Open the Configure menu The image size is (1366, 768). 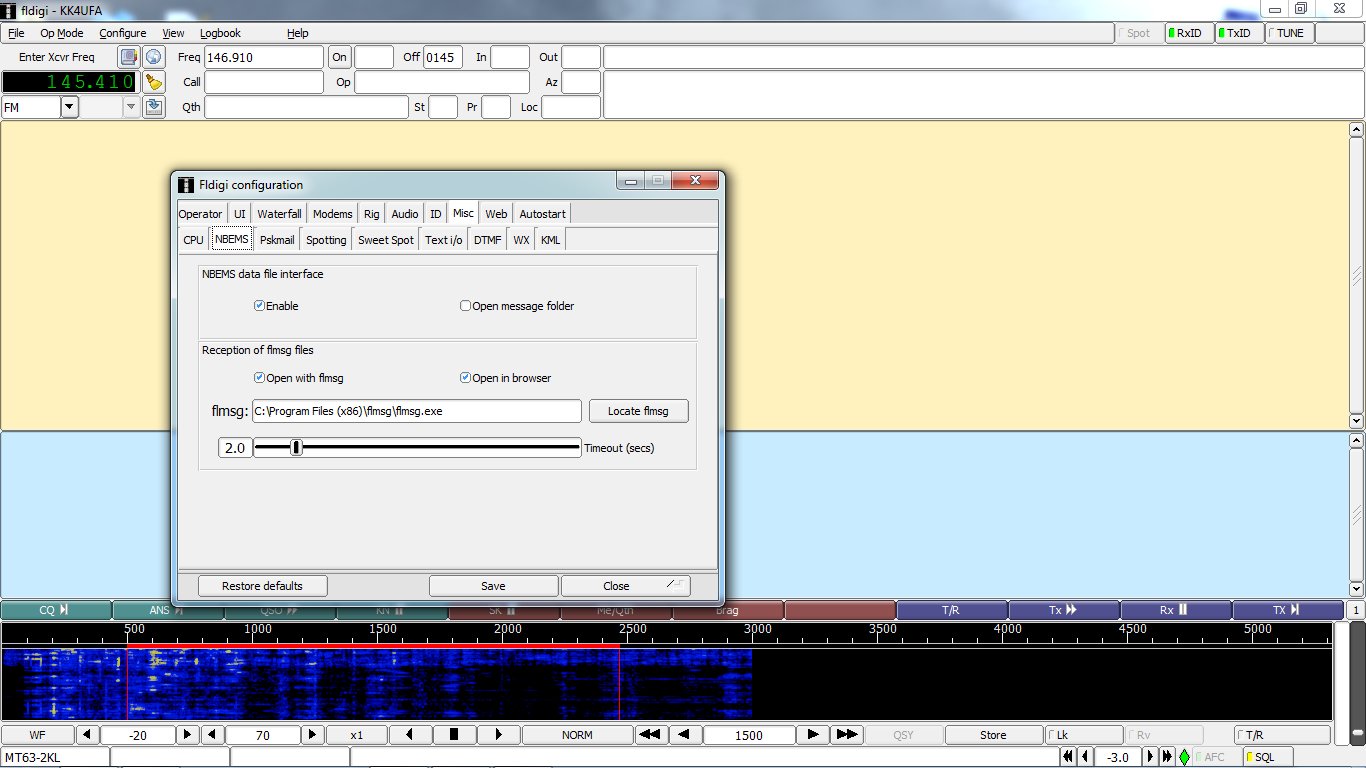[123, 33]
